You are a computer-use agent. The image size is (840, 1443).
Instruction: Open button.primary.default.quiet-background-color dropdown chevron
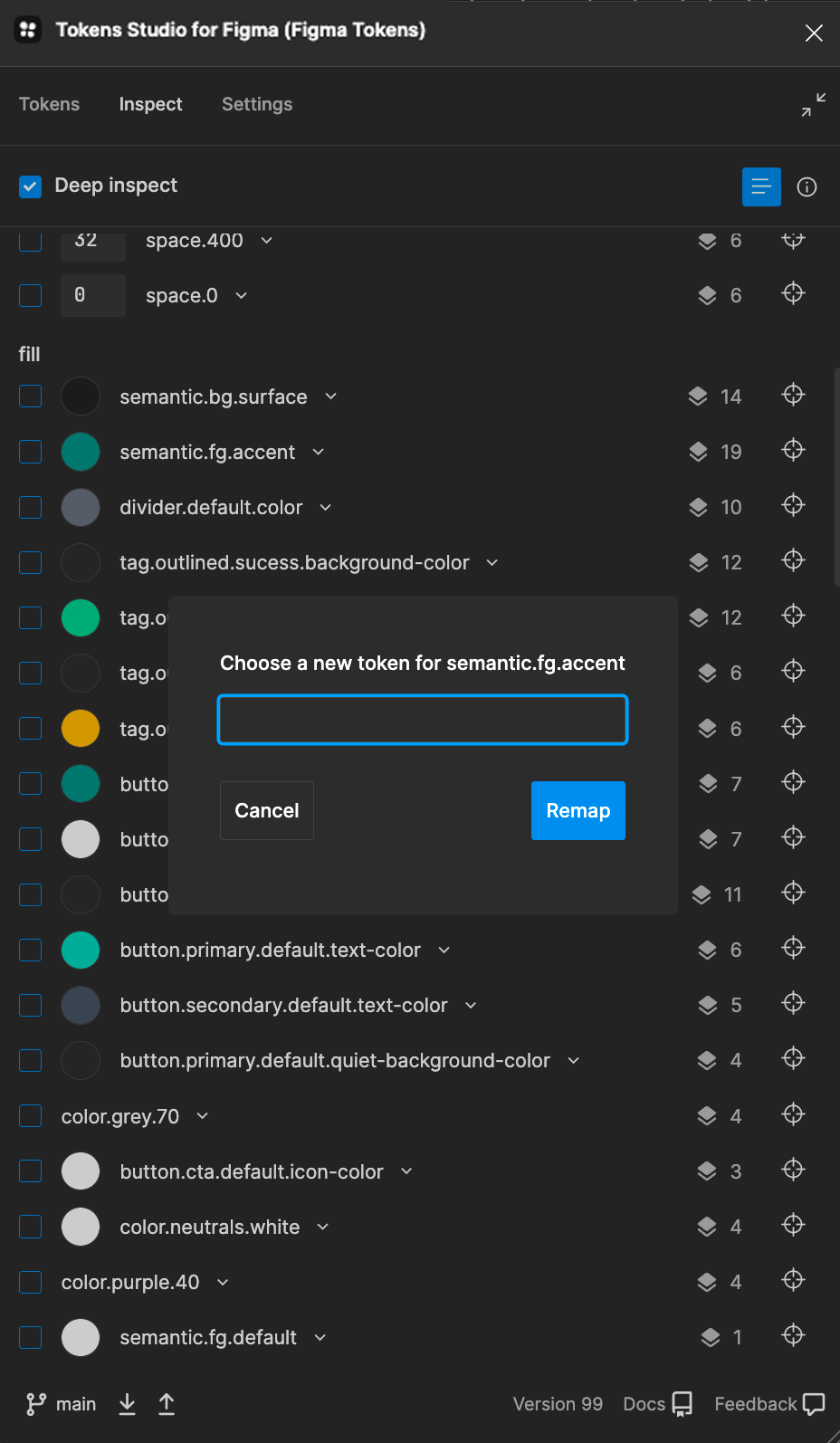[573, 1060]
